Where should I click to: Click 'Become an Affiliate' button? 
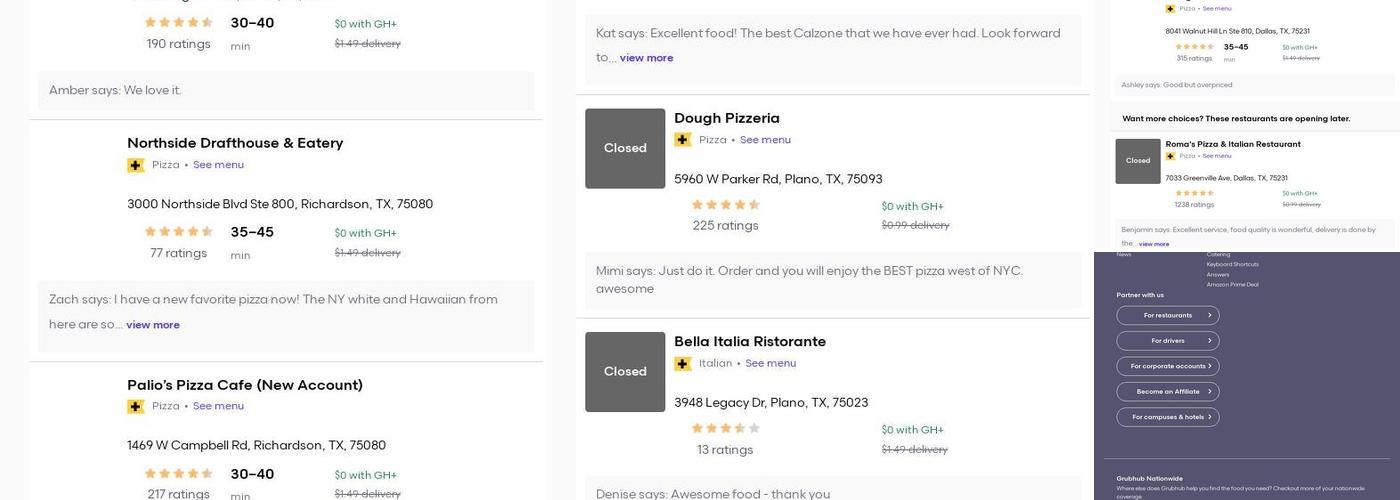(1168, 392)
